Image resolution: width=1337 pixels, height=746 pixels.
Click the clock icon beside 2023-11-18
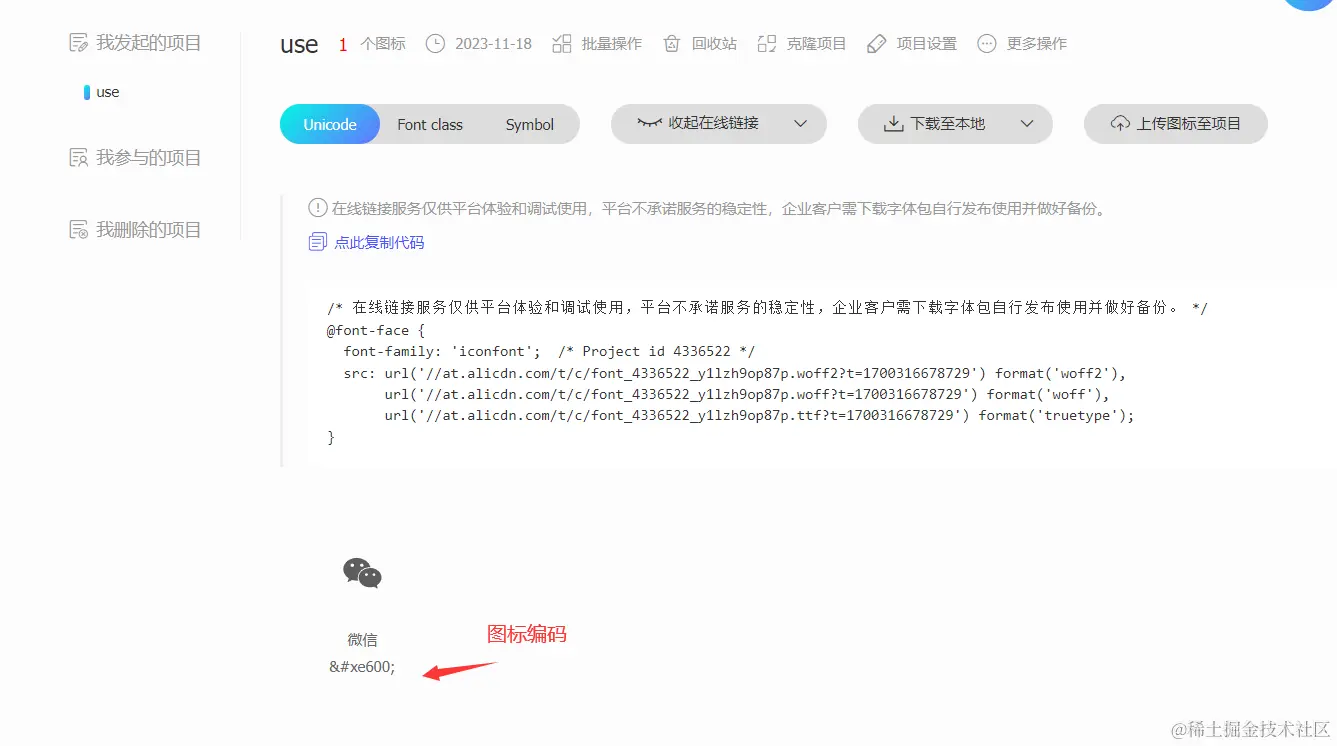tap(435, 44)
